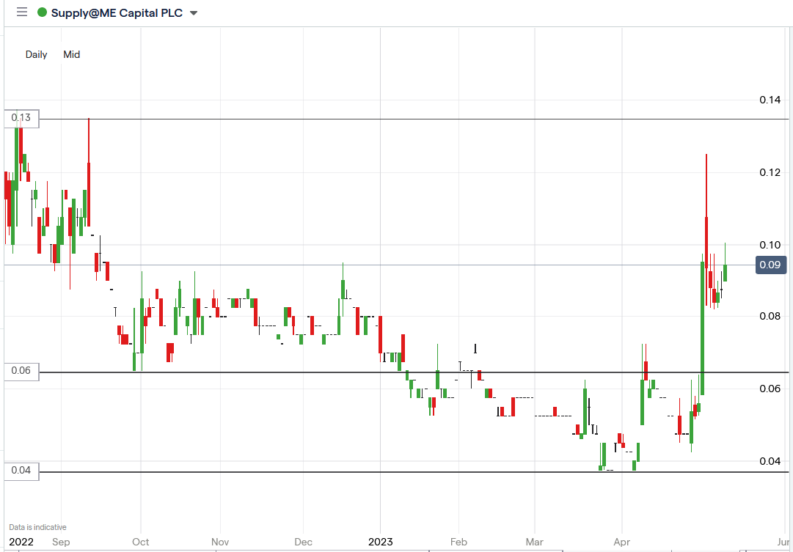Click the Feb label on time axis

pos(458,542)
